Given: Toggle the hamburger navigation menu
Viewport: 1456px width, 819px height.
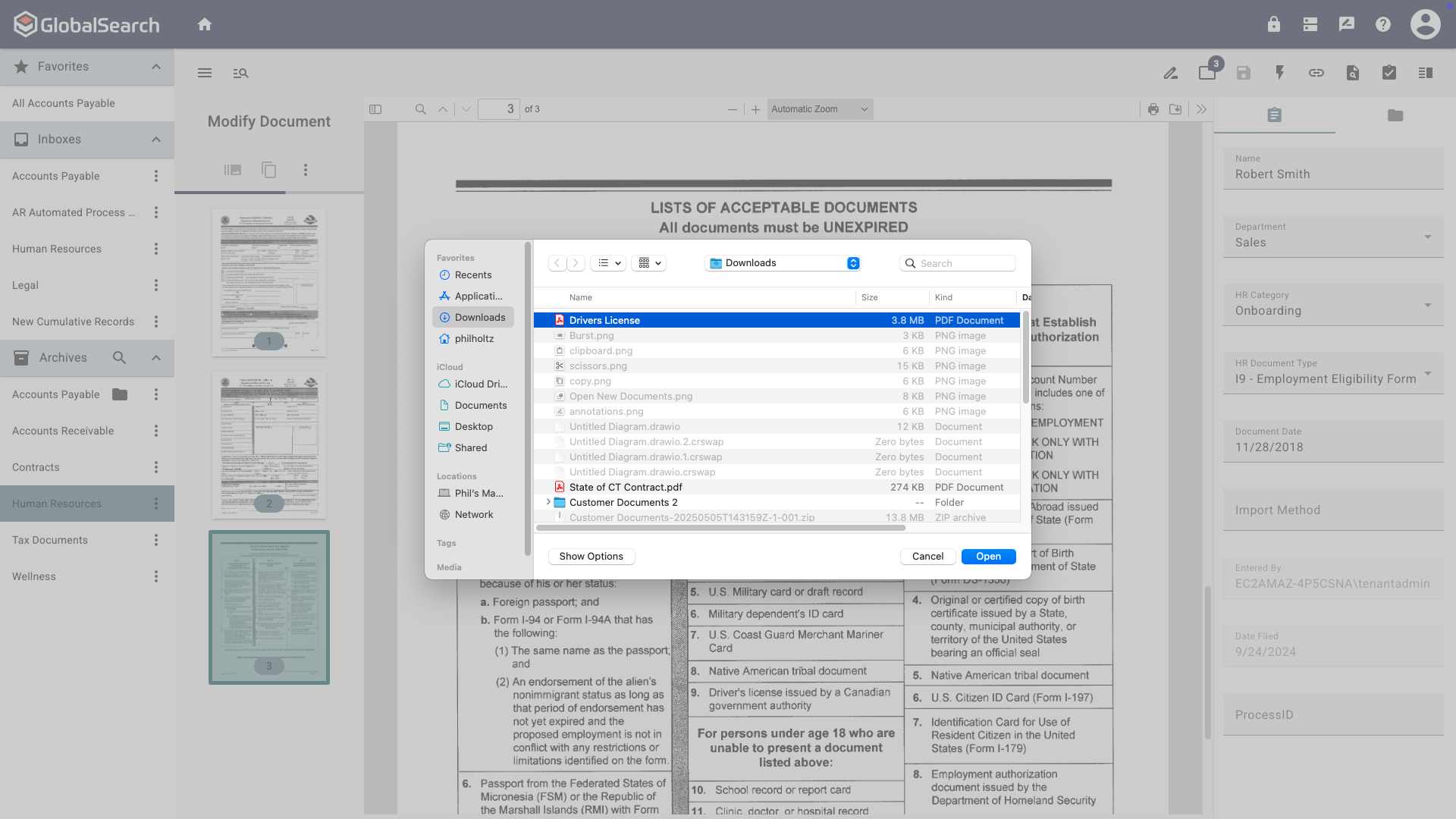Looking at the screenshot, I should pos(204,73).
